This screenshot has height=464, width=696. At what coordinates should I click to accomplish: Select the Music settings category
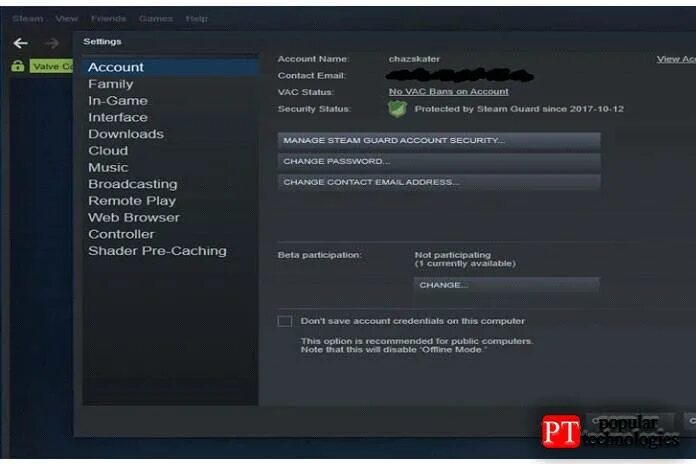coord(170,167)
